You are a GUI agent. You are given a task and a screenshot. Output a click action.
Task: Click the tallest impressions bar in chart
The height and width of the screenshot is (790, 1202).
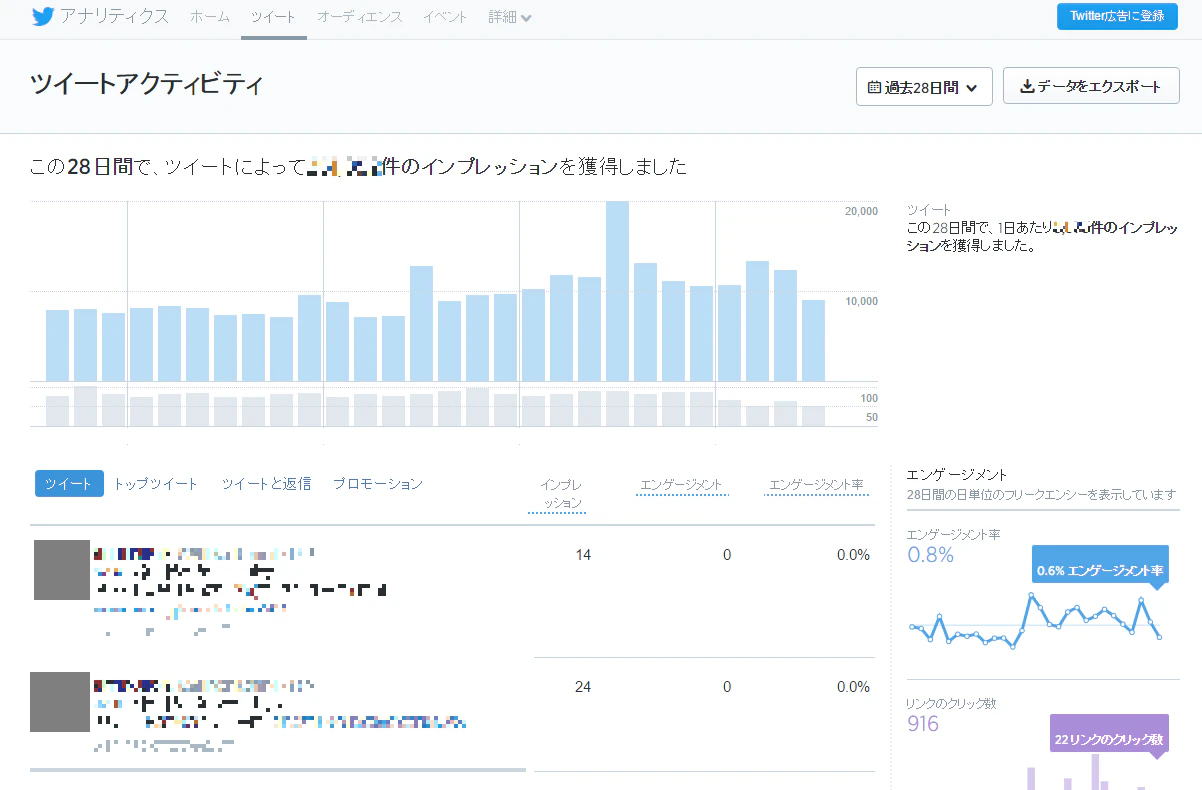coord(617,291)
